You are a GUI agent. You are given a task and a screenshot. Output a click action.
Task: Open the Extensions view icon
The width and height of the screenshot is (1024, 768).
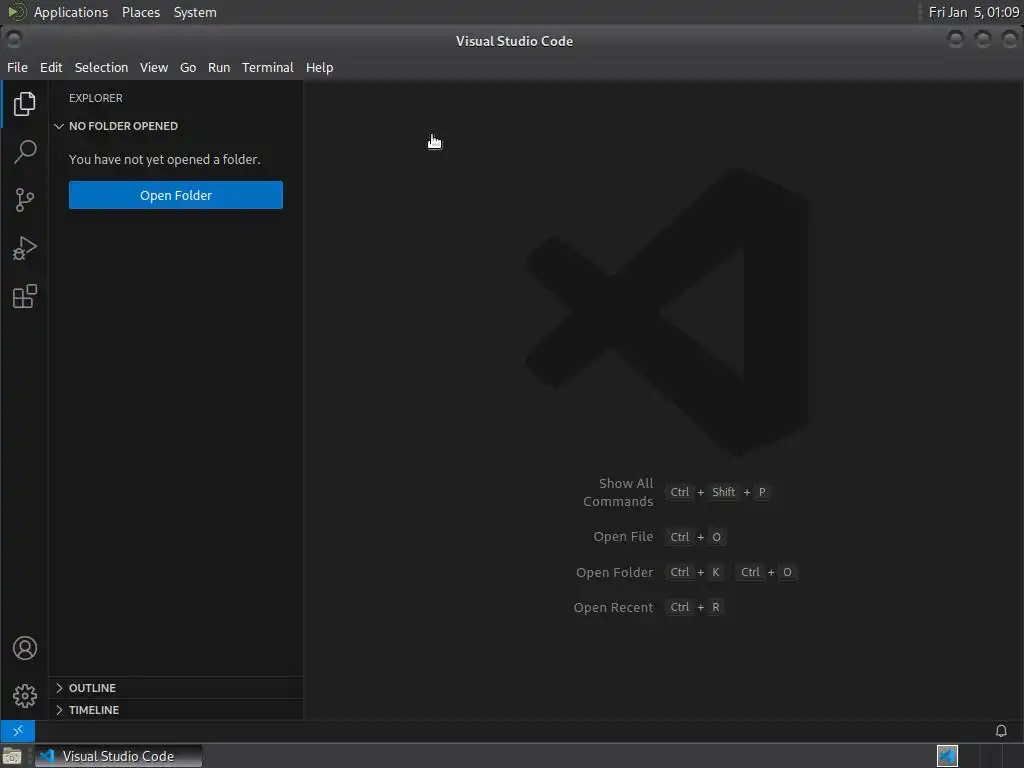(x=24, y=296)
